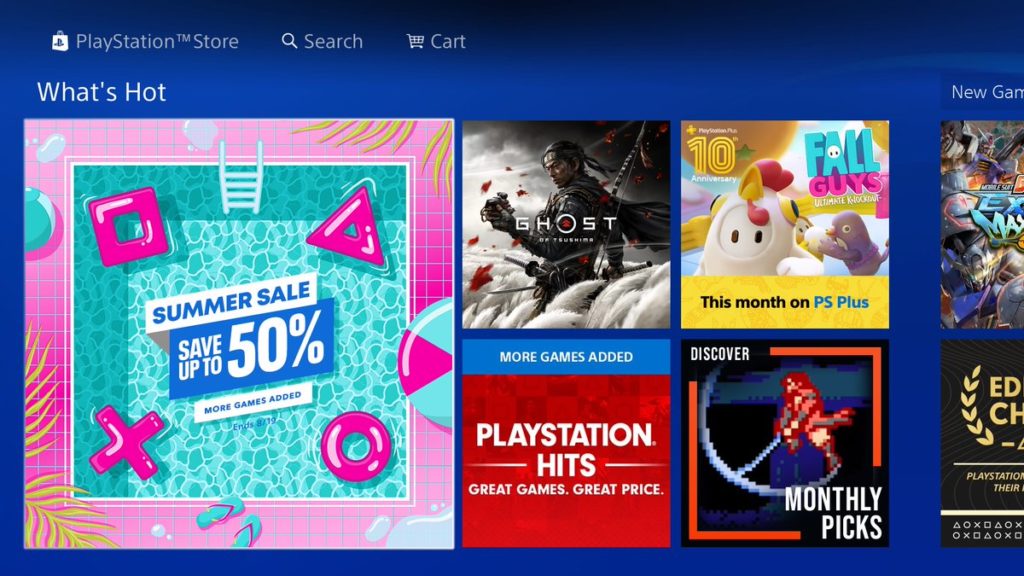Click the PS Plus 10th Anniversary badge

(712, 154)
